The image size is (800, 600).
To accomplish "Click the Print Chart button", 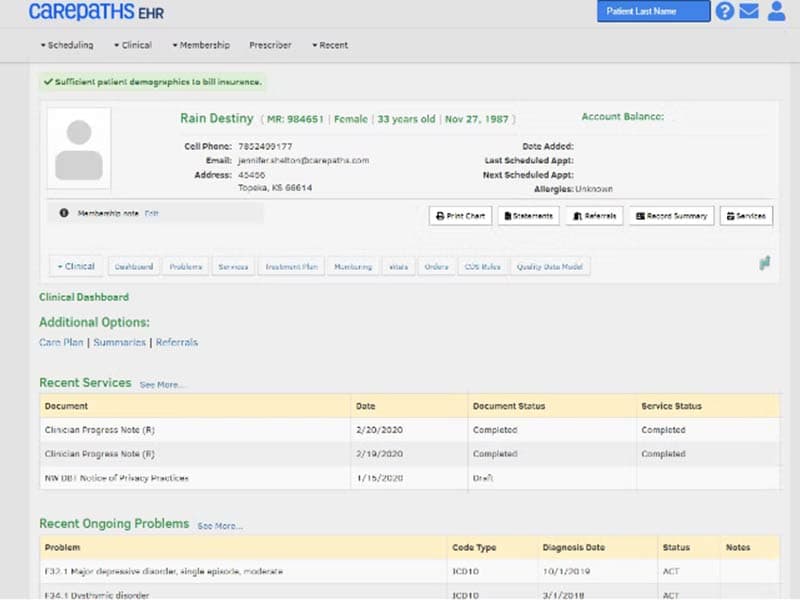I will click(x=460, y=216).
